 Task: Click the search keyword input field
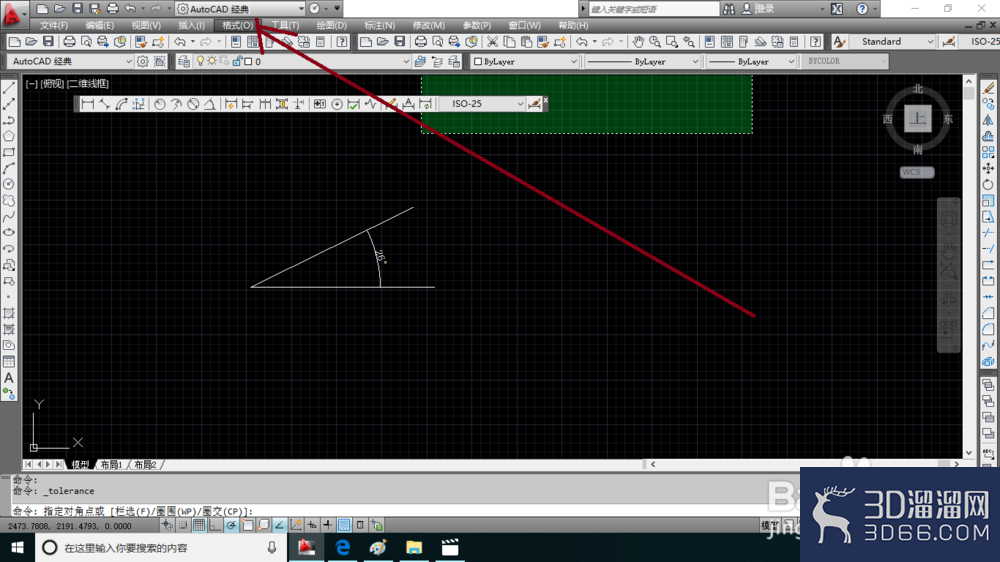(653, 9)
